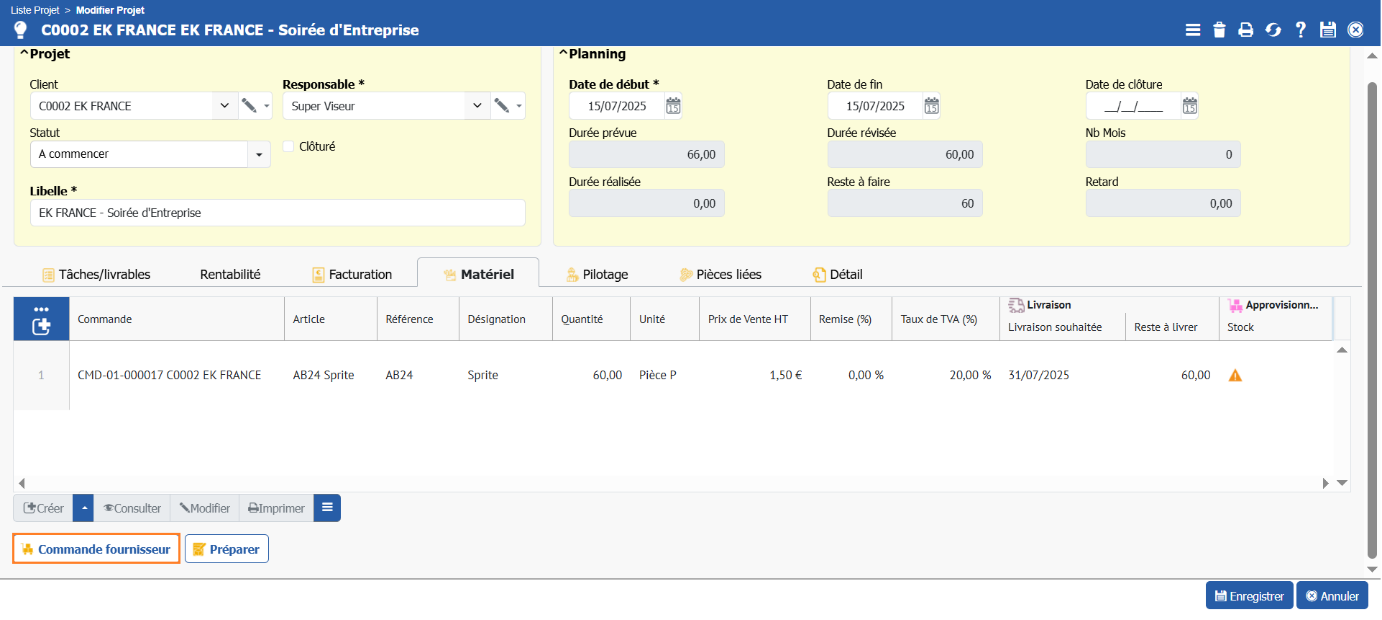Viewport: 1382px width, 620px height.
Task: Click the stock warning triangle icon
Action: [x=1235, y=376]
